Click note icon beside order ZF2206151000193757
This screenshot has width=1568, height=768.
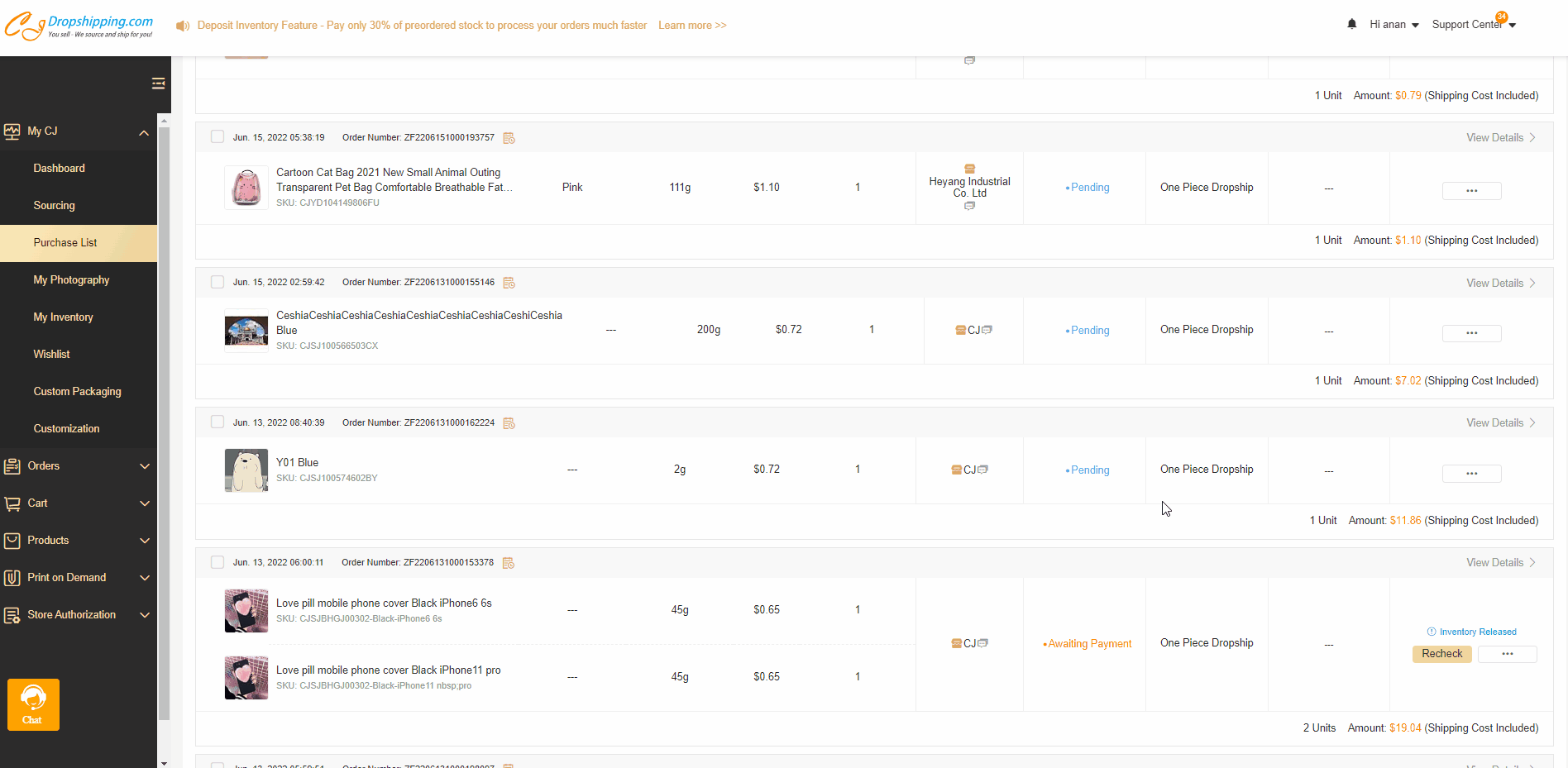(509, 138)
